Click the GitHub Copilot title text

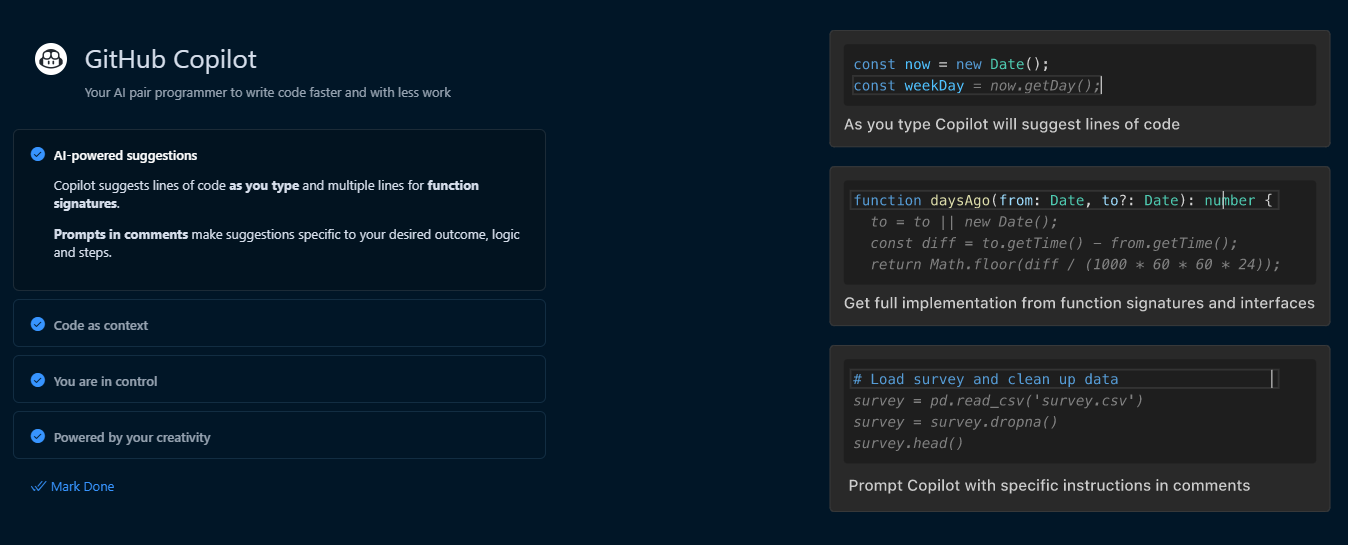click(171, 59)
